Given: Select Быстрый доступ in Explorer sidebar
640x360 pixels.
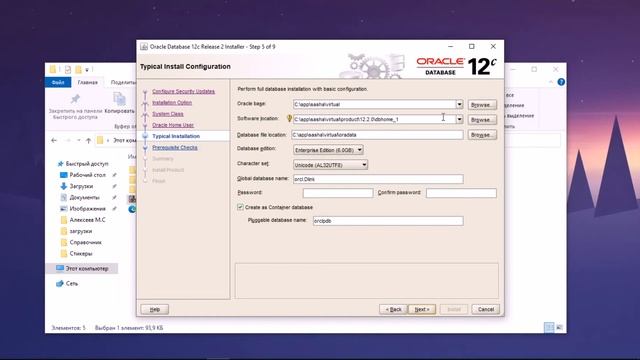Looking at the screenshot, I should click(x=87, y=164).
